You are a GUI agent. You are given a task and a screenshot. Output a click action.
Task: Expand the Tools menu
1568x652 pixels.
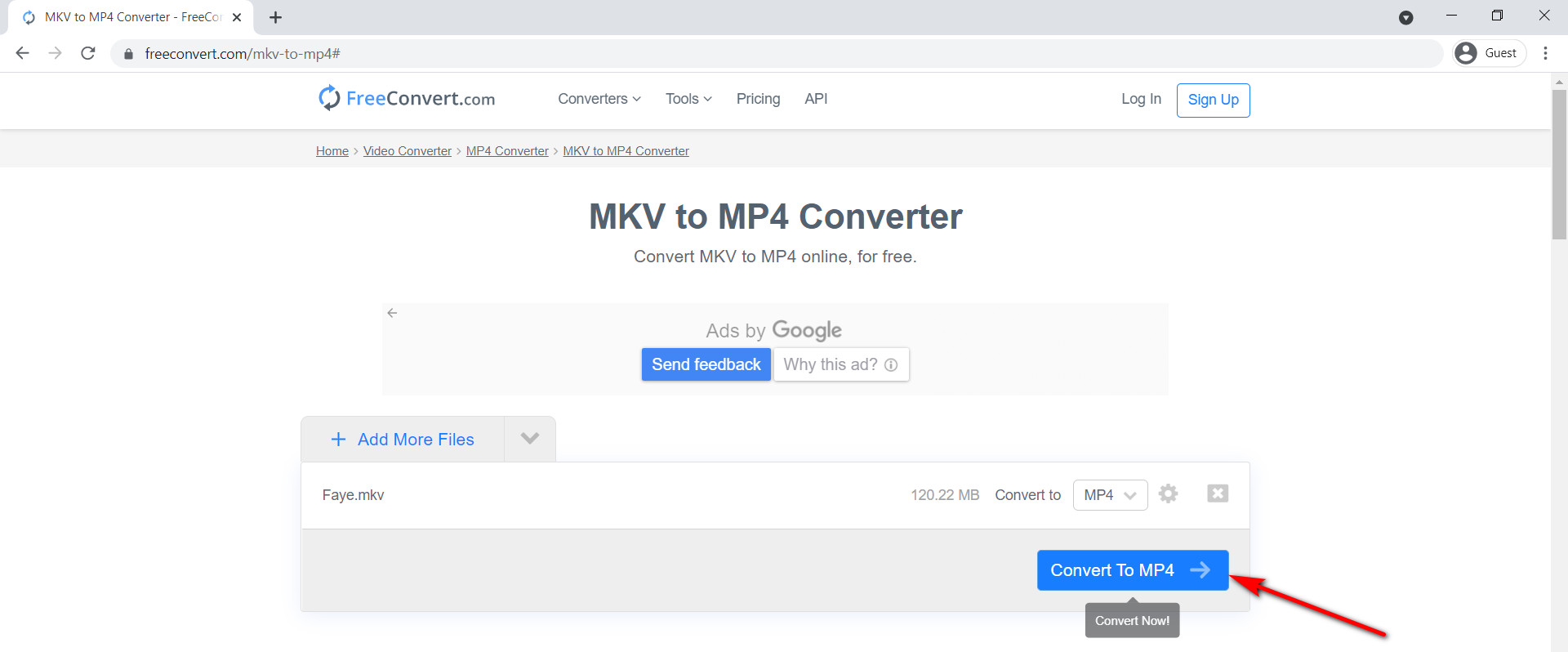click(688, 99)
